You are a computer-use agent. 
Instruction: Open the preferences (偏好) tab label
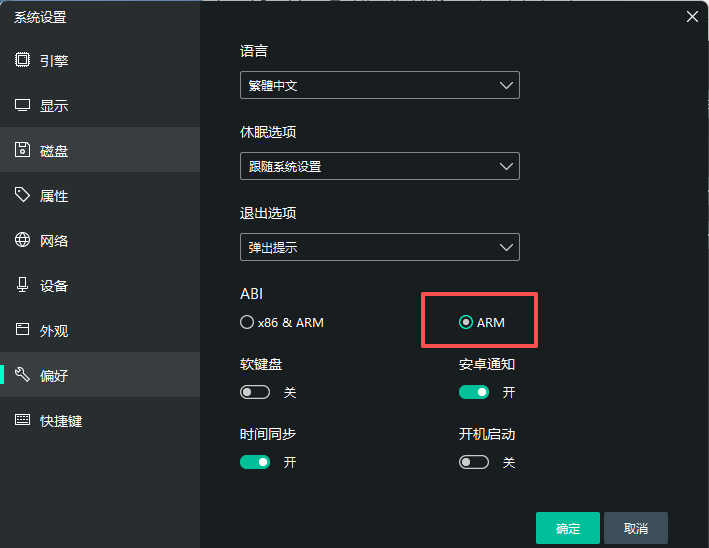coord(54,376)
